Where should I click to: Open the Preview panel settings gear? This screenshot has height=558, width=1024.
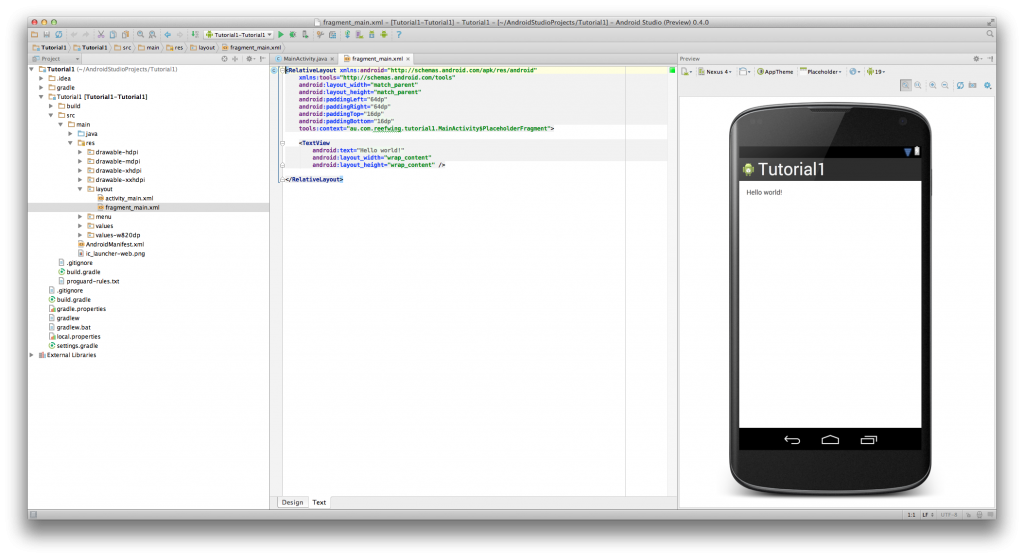pyautogui.click(x=977, y=59)
